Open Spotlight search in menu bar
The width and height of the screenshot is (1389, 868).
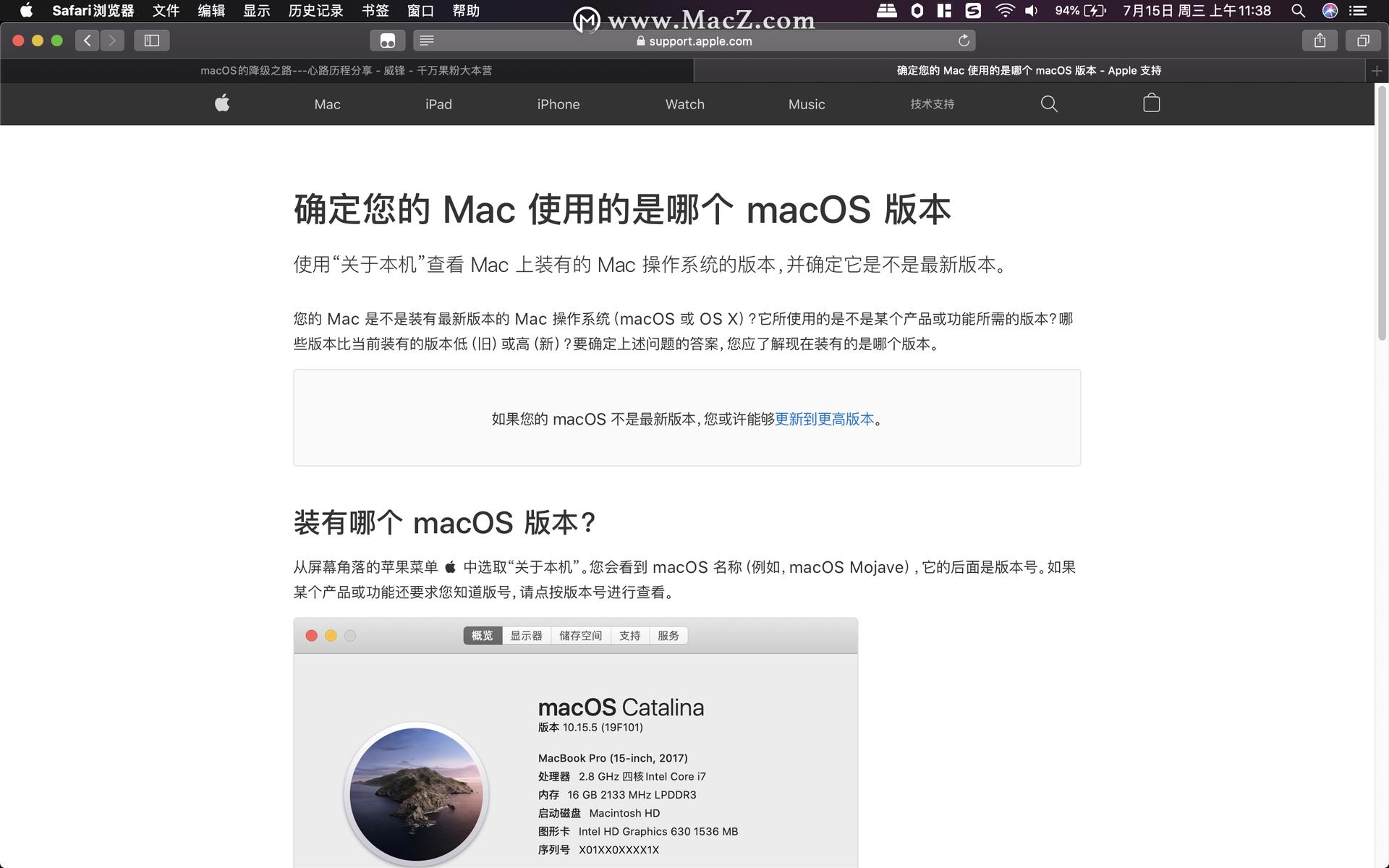(1297, 11)
